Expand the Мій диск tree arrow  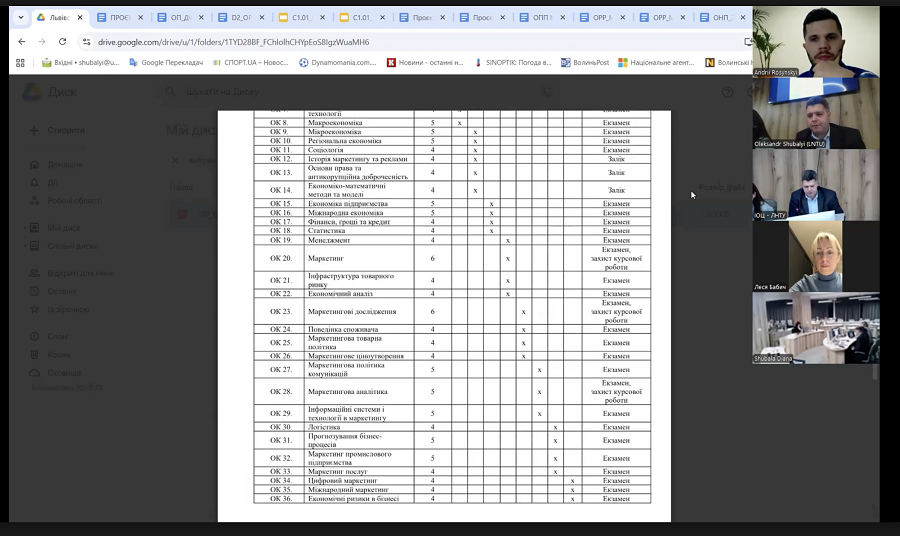click(23, 228)
